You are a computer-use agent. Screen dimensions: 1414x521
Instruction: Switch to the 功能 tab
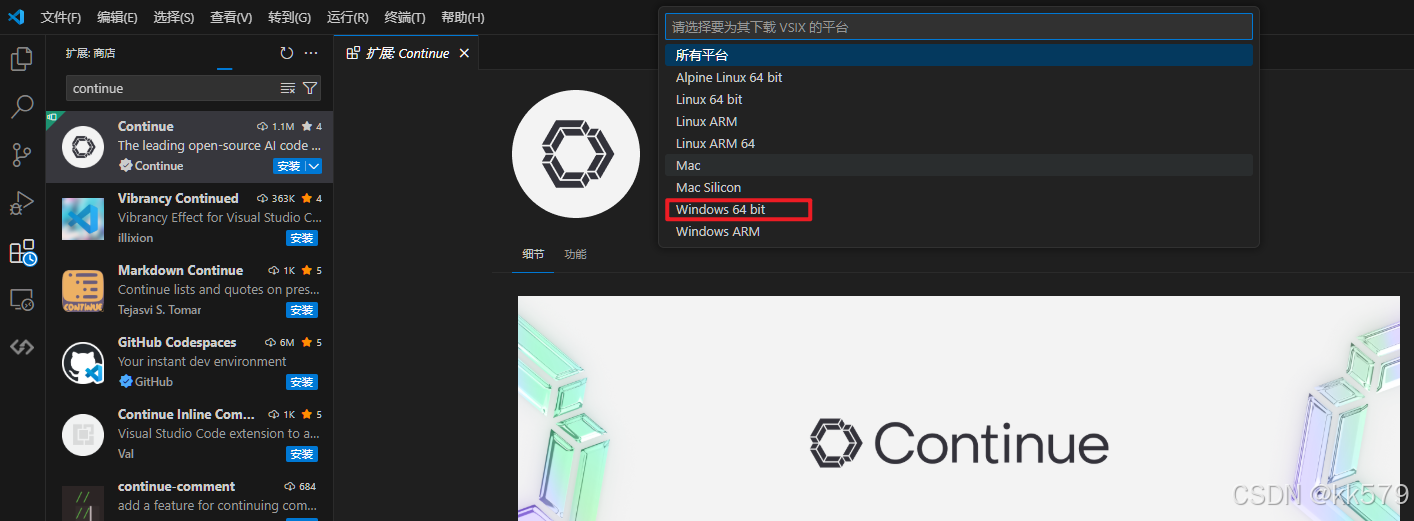click(x=575, y=254)
